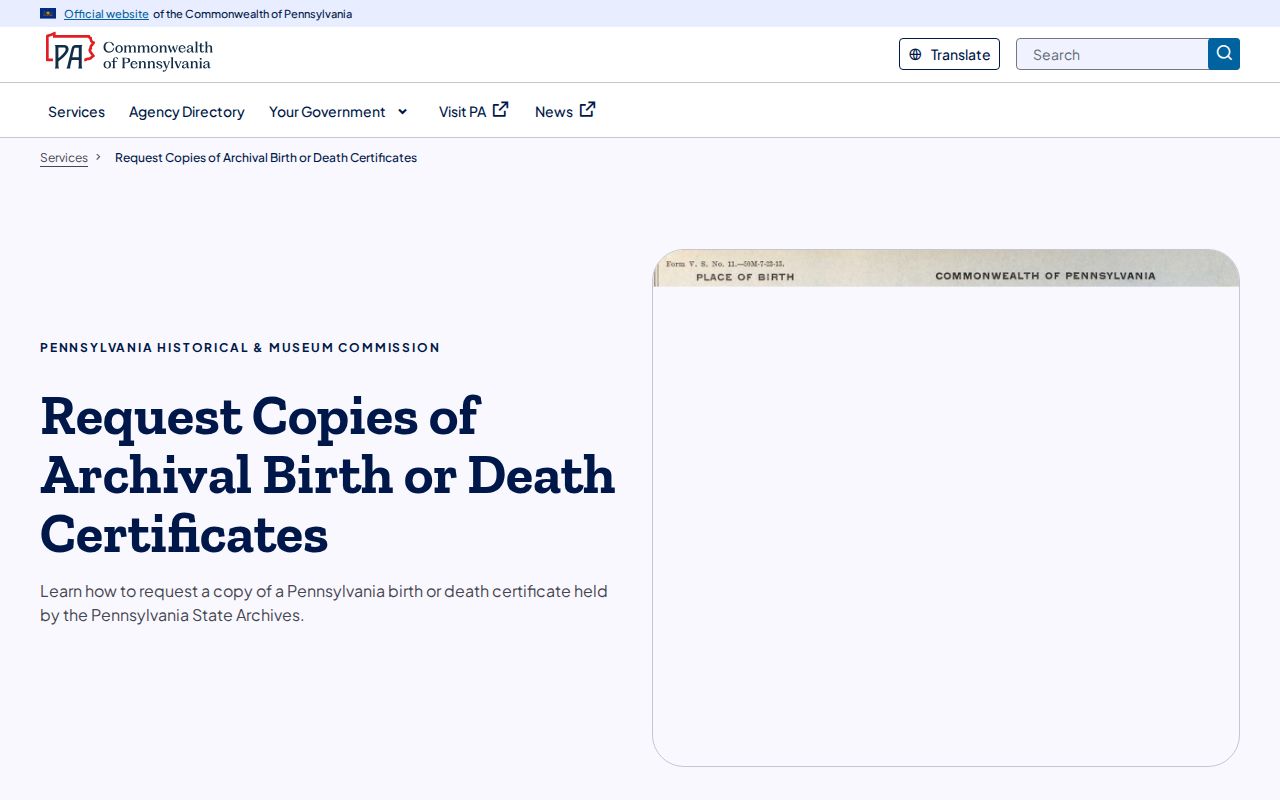Click the external link icon beside News
Image resolution: width=1280 pixels, height=800 pixels.
[588, 110]
